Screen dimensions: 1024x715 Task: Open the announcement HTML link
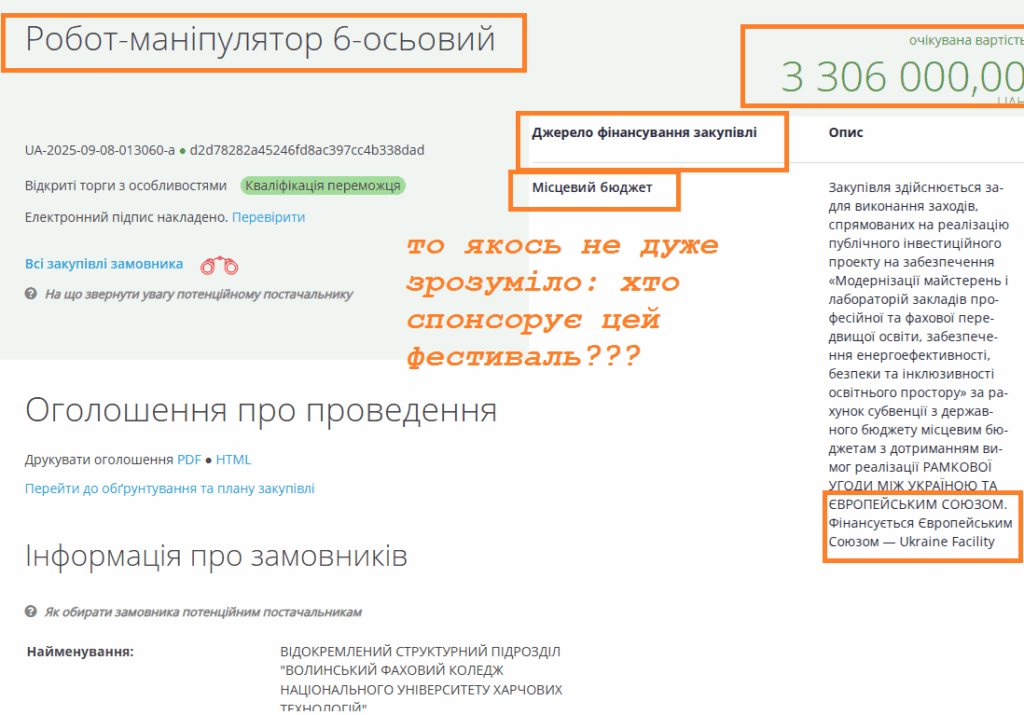233,460
